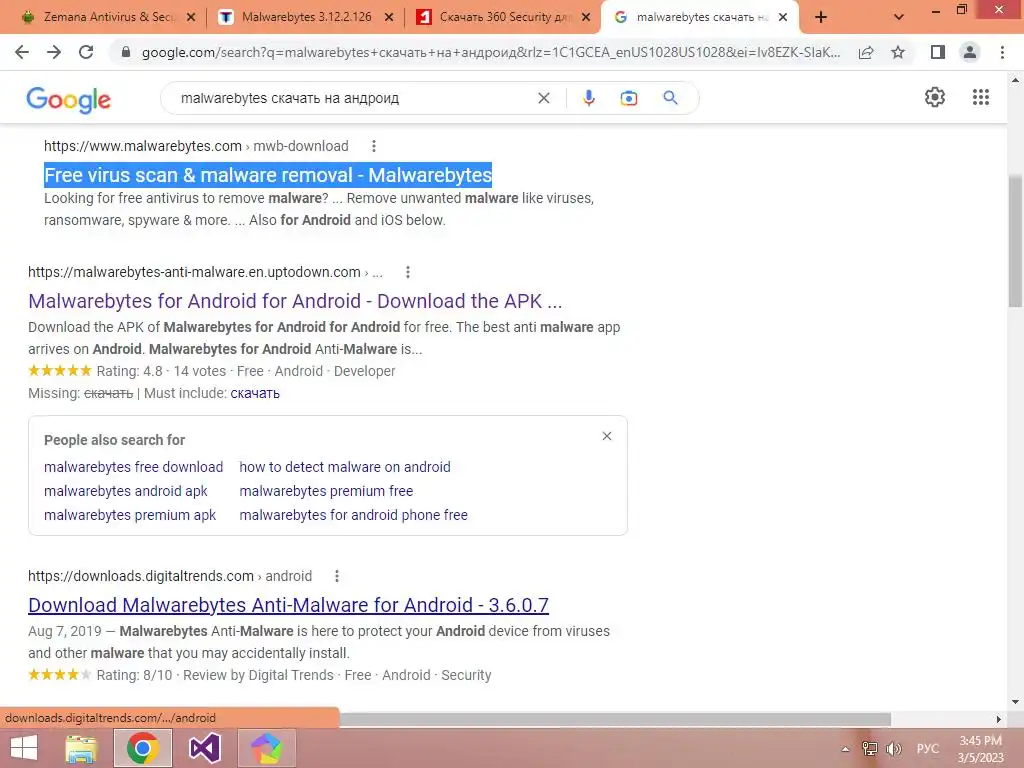Go back to the previous page
The width and height of the screenshot is (1024, 768).
pyautogui.click(x=22, y=52)
